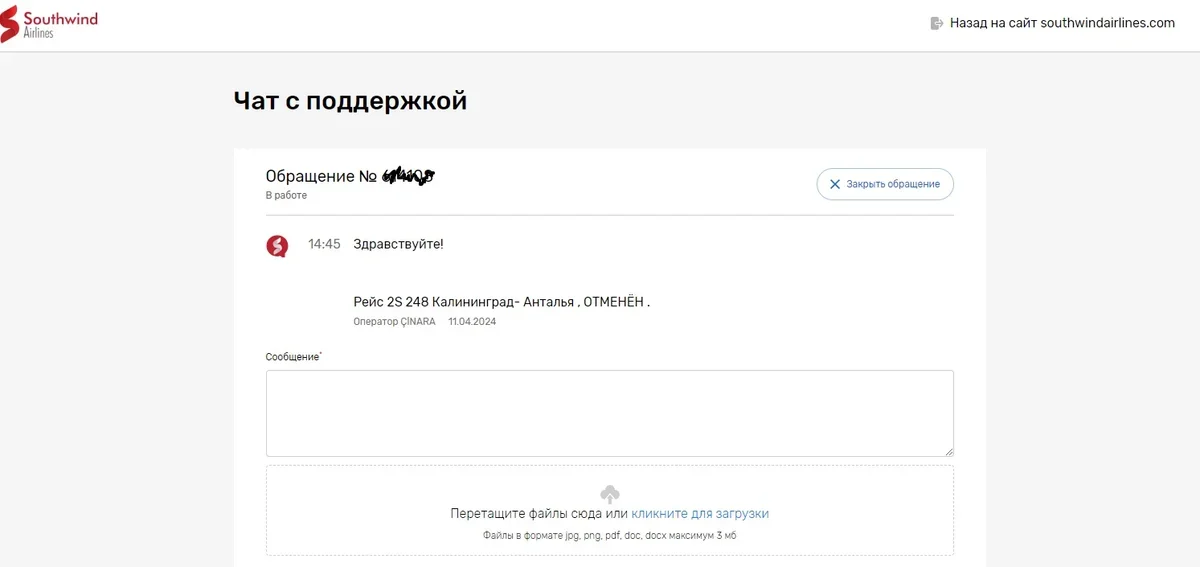
Task: Follow the 'кликните для загрузки' upload link
Action: (700, 513)
